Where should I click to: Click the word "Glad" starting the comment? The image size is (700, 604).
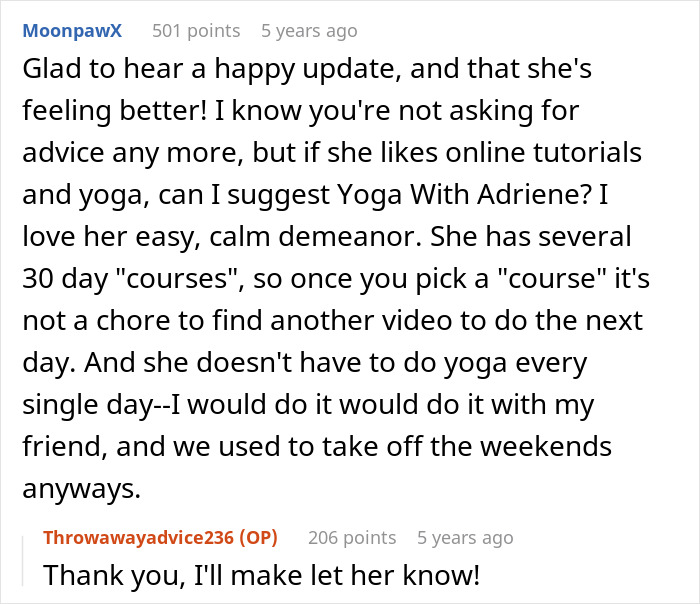pyautogui.click(x=49, y=71)
